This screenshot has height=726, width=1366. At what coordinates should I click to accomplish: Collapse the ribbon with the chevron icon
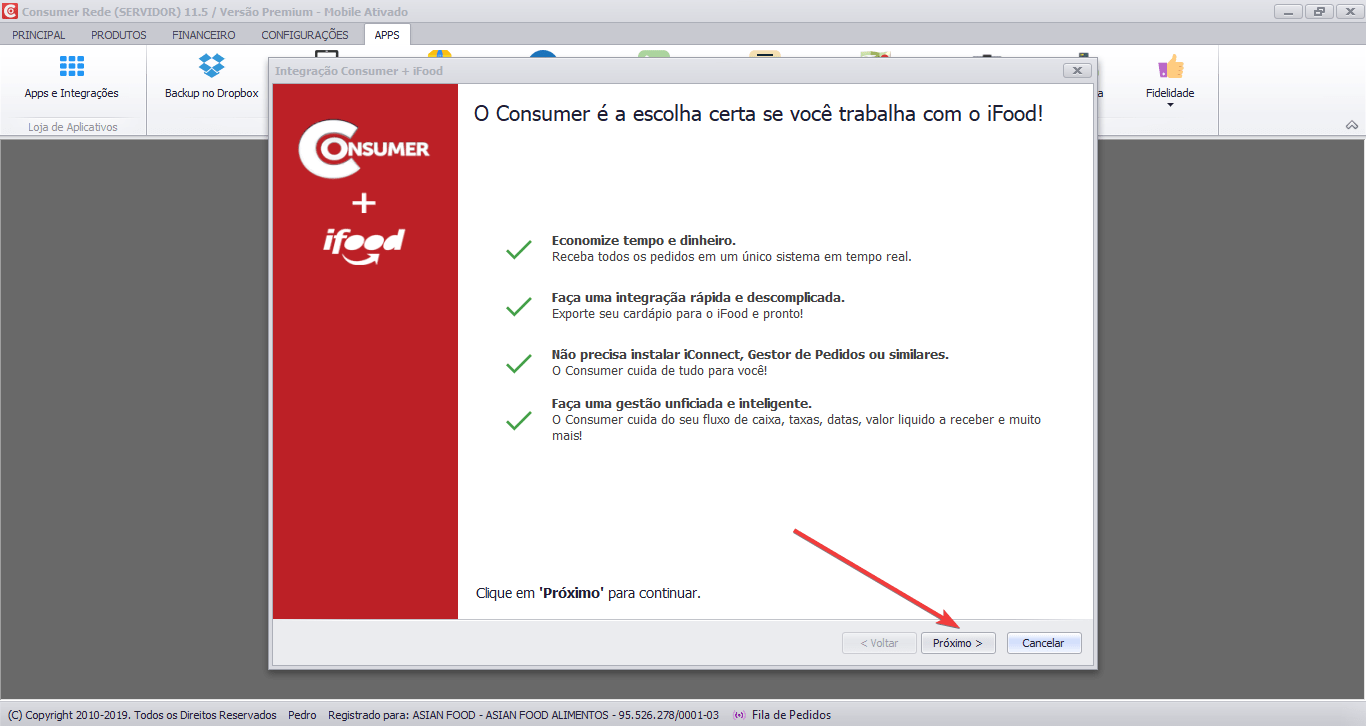pos(1351,125)
